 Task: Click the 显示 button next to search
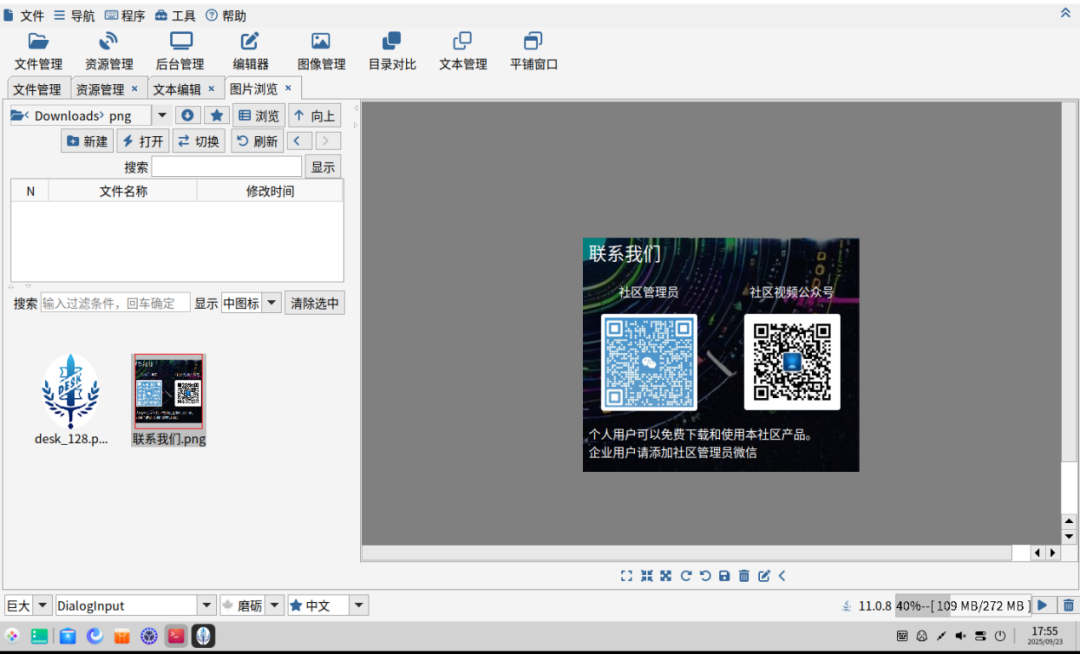pos(322,167)
